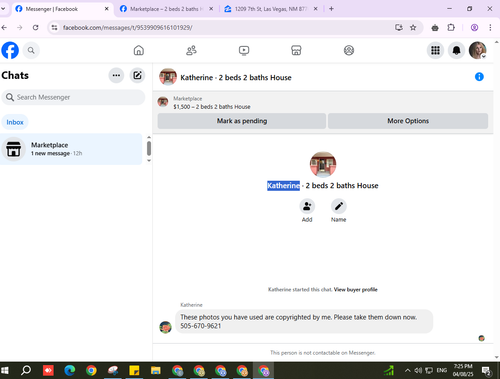Open Sticky Notes from taskbar
This screenshot has height=379, width=500.
(x=134, y=370)
